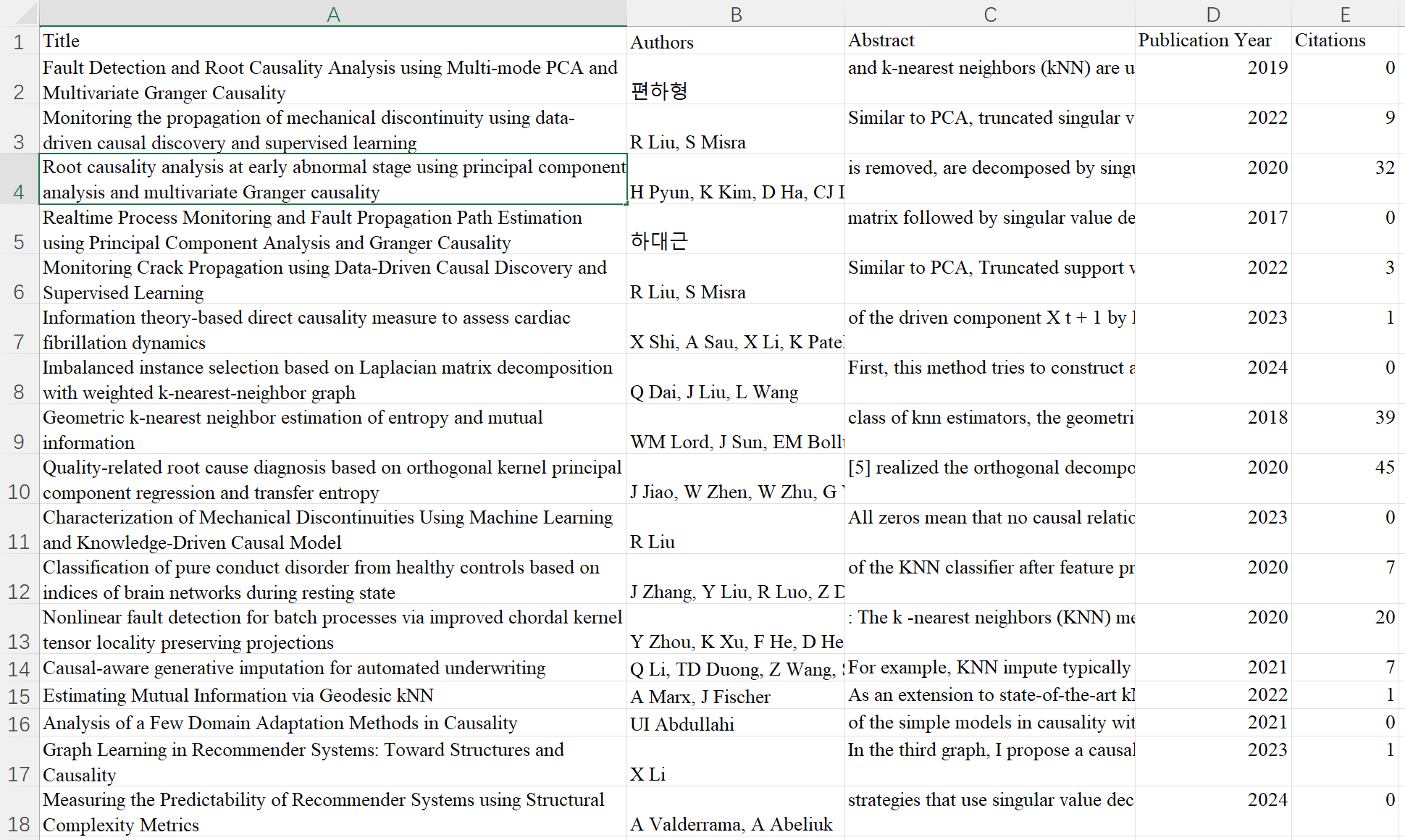
Task: Click the Authors header cell
Action: point(735,41)
